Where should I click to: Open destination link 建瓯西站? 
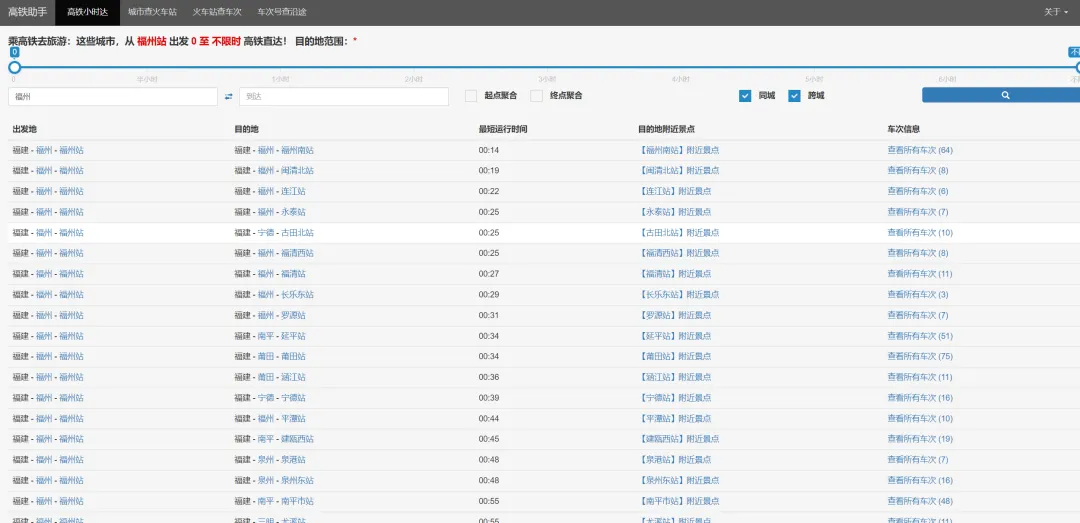(298, 439)
